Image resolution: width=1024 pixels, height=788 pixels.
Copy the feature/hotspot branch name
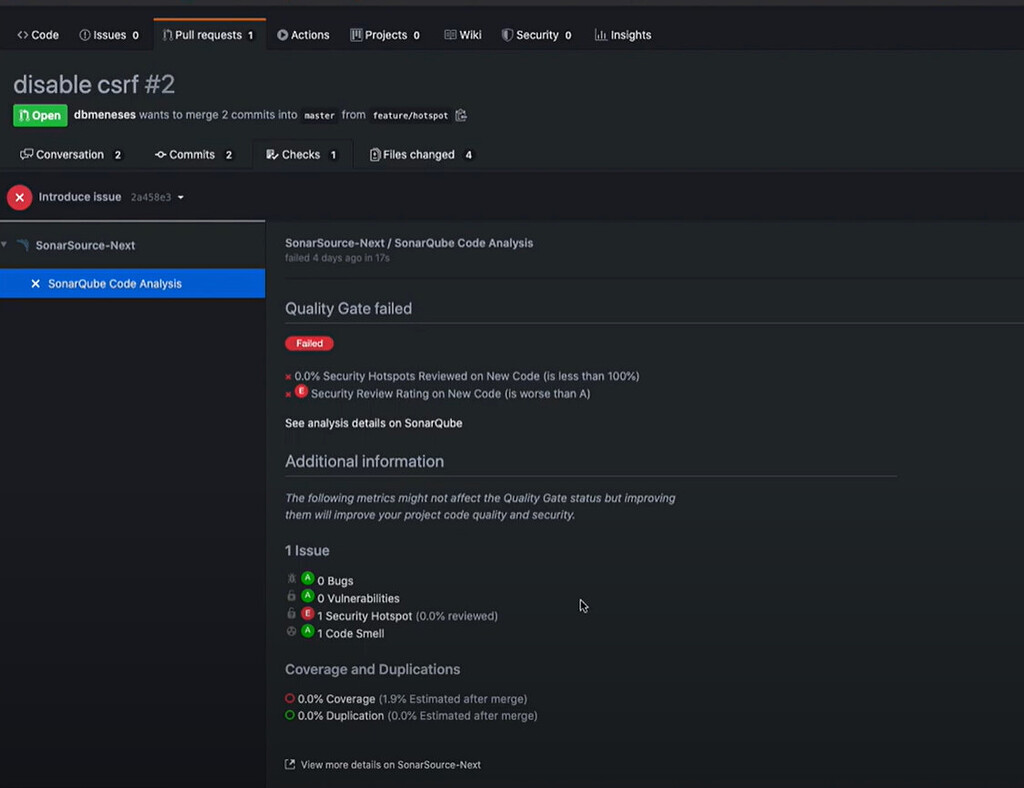(x=461, y=115)
